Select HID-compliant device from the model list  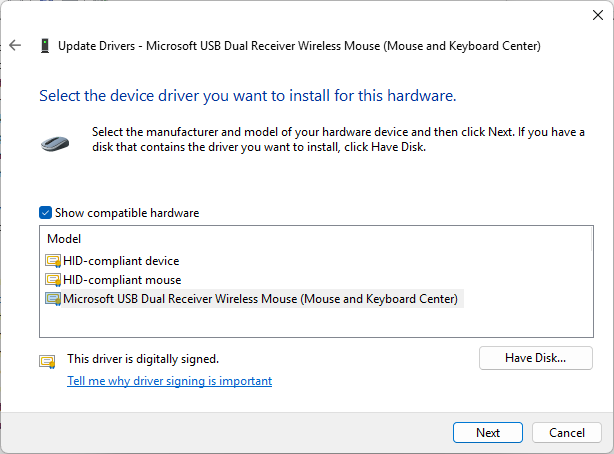pyautogui.click(x=121, y=261)
